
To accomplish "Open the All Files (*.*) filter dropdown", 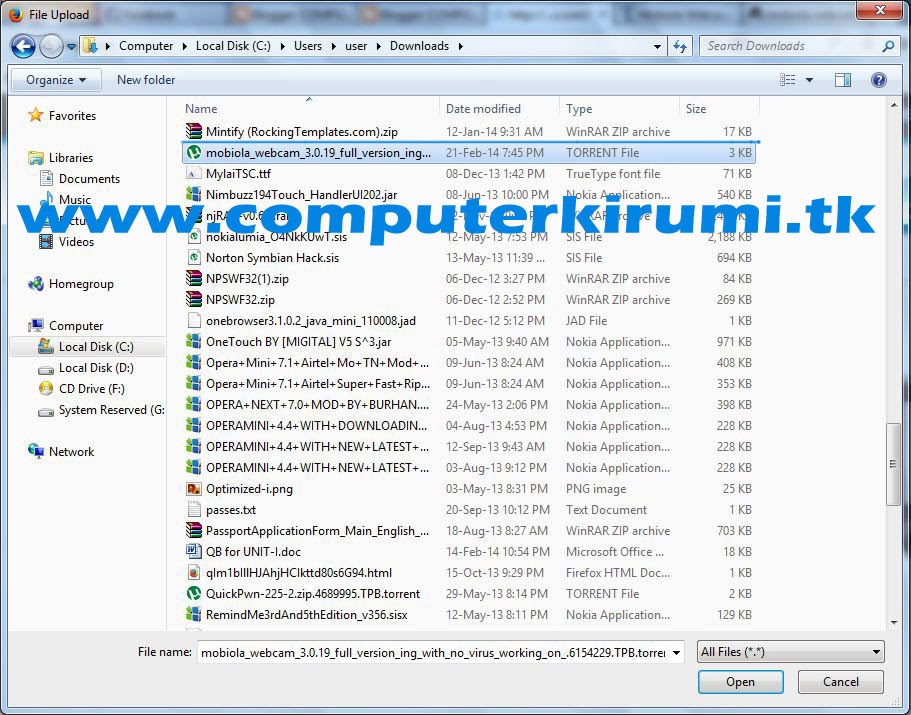I will click(791, 652).
